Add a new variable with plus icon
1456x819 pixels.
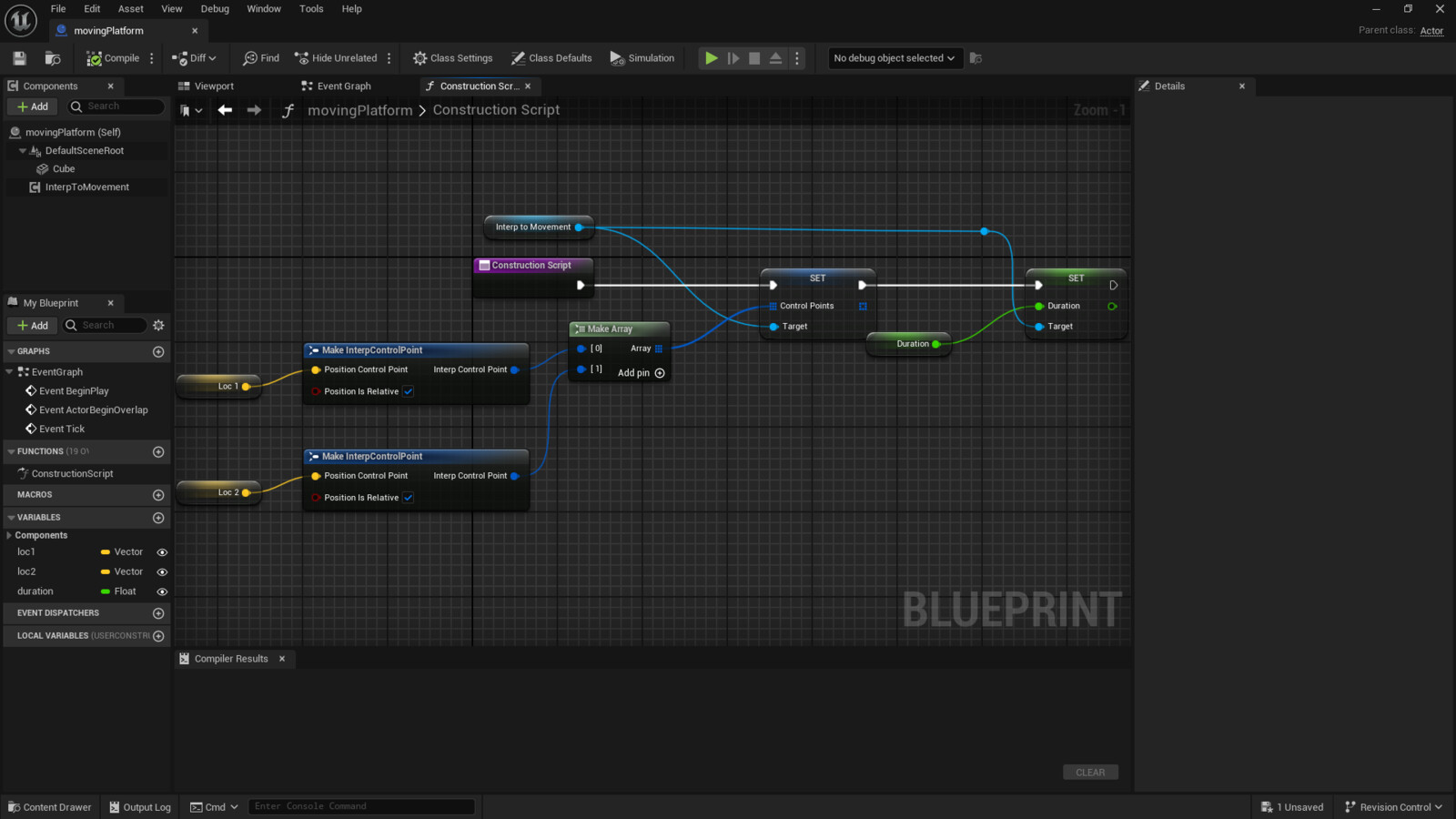[158, 518]
